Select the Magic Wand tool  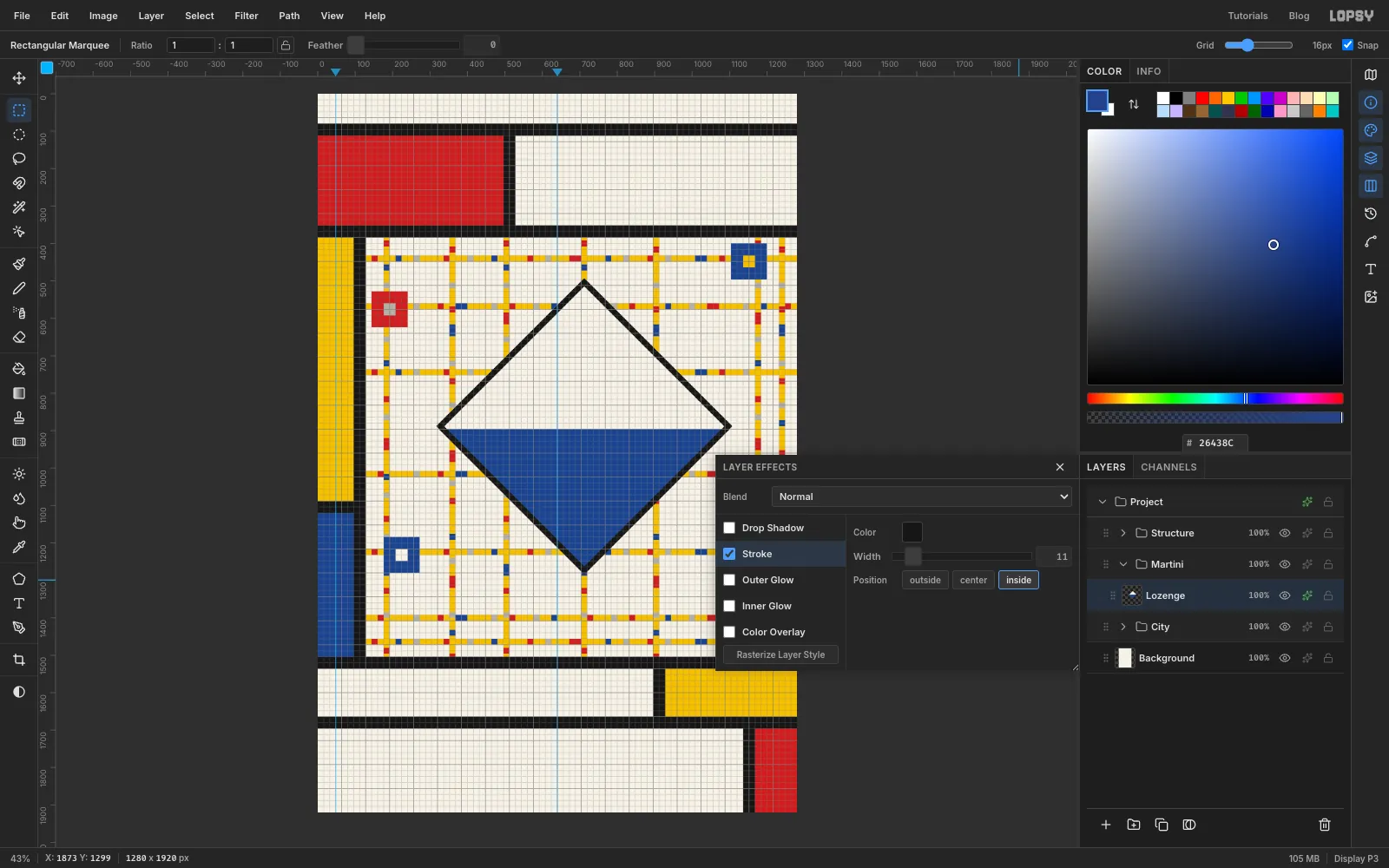tap(19, 207)
